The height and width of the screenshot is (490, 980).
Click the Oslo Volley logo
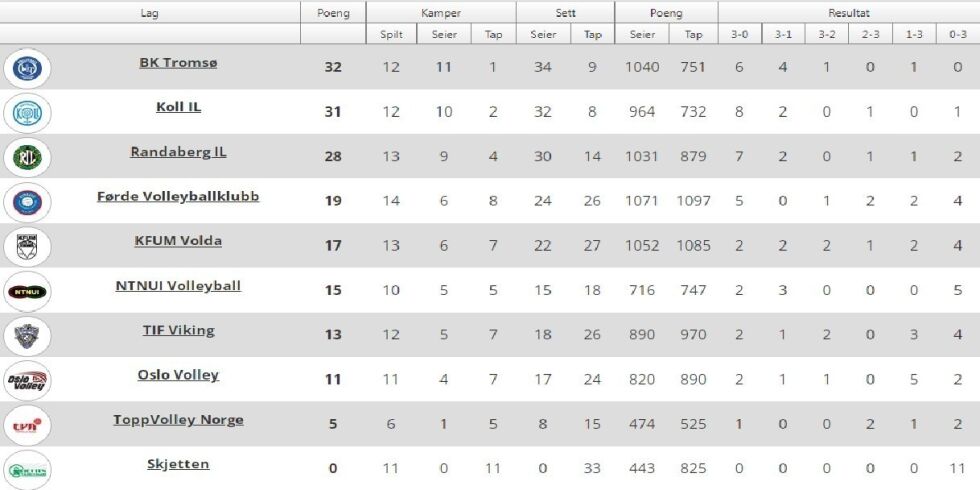click(27, 381)
